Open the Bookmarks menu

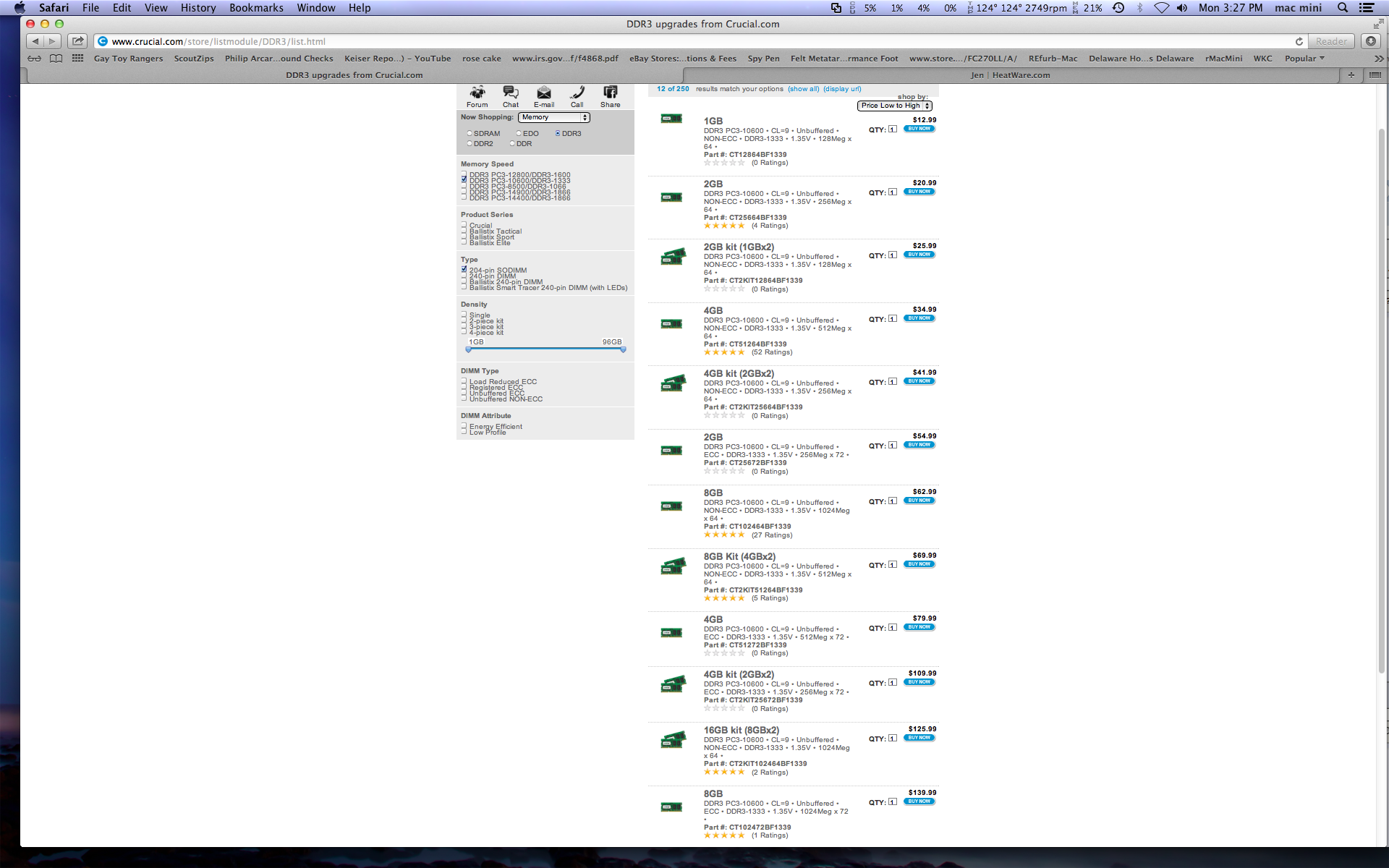point(256,8)
